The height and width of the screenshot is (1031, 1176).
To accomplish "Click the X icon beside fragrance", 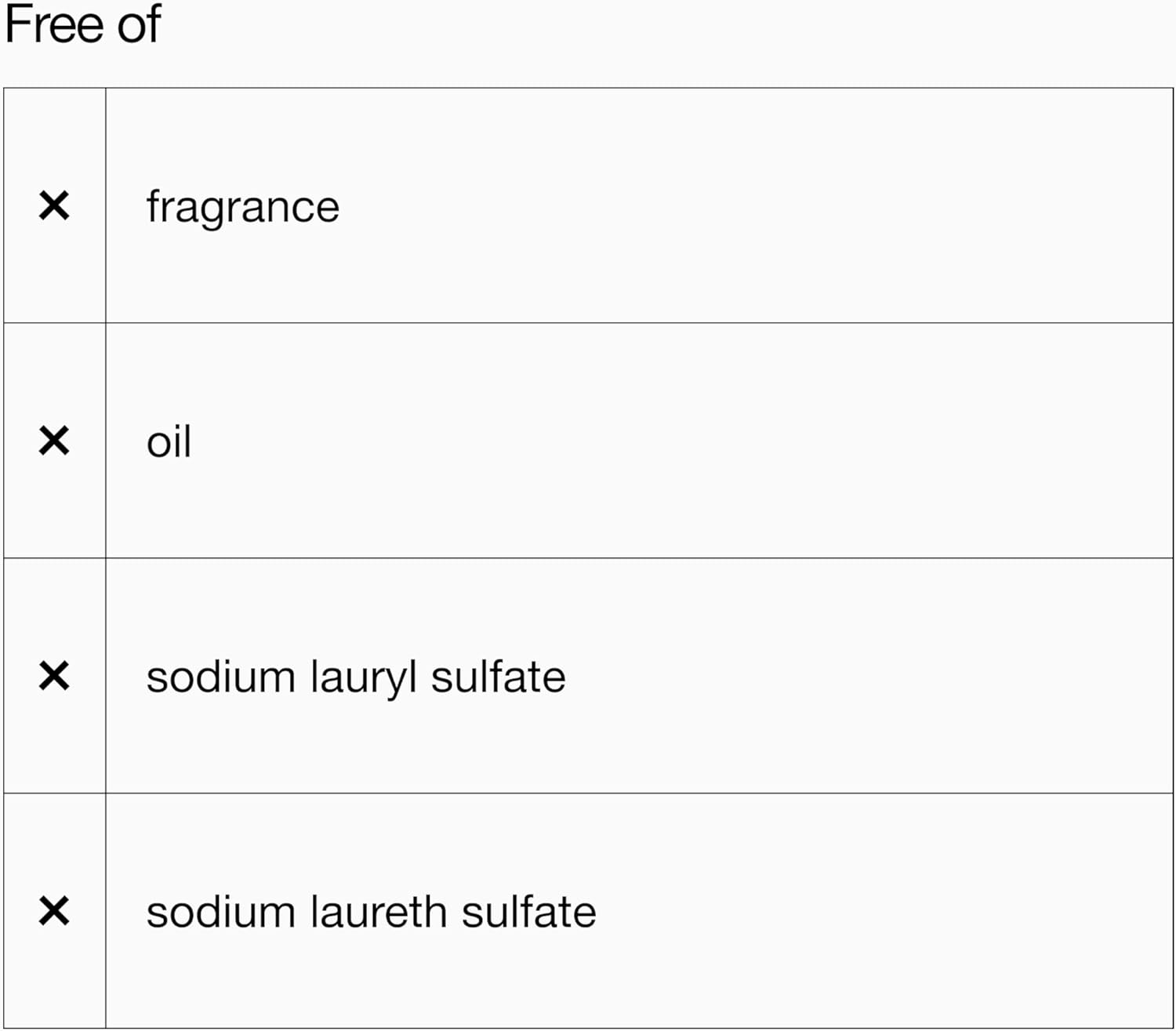I will coord(54,206).
